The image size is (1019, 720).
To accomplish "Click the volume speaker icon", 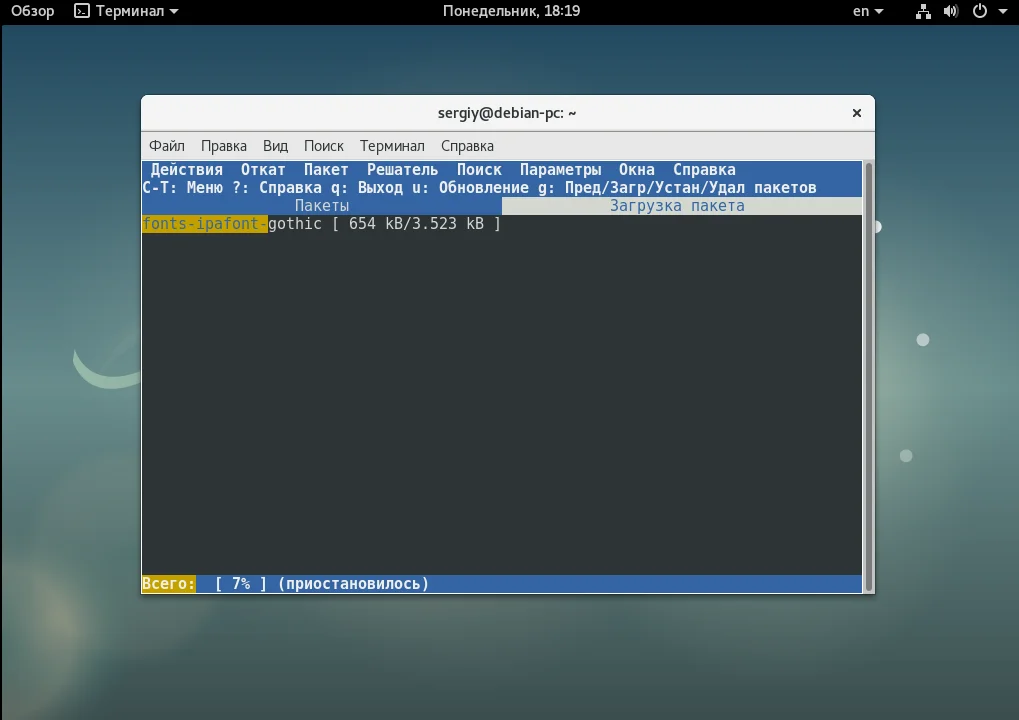I will tap(951, 11).
